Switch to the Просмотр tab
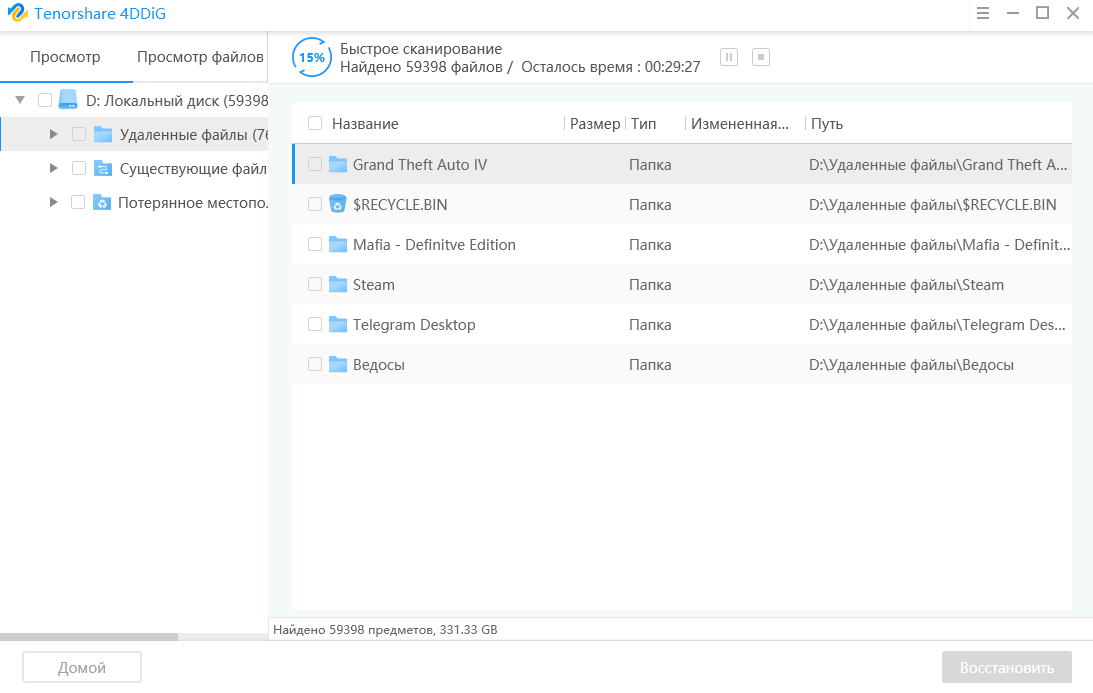 (x=65, y=57)
